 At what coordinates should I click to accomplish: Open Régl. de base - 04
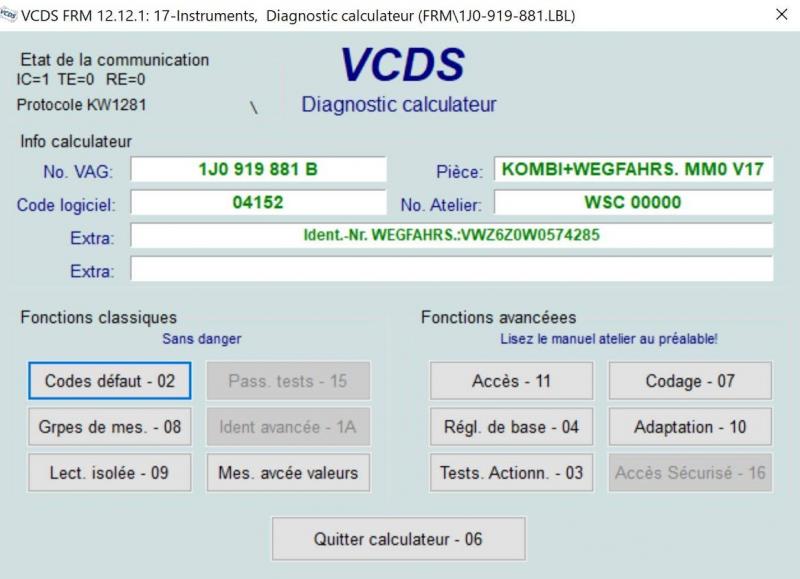point(512,426)
